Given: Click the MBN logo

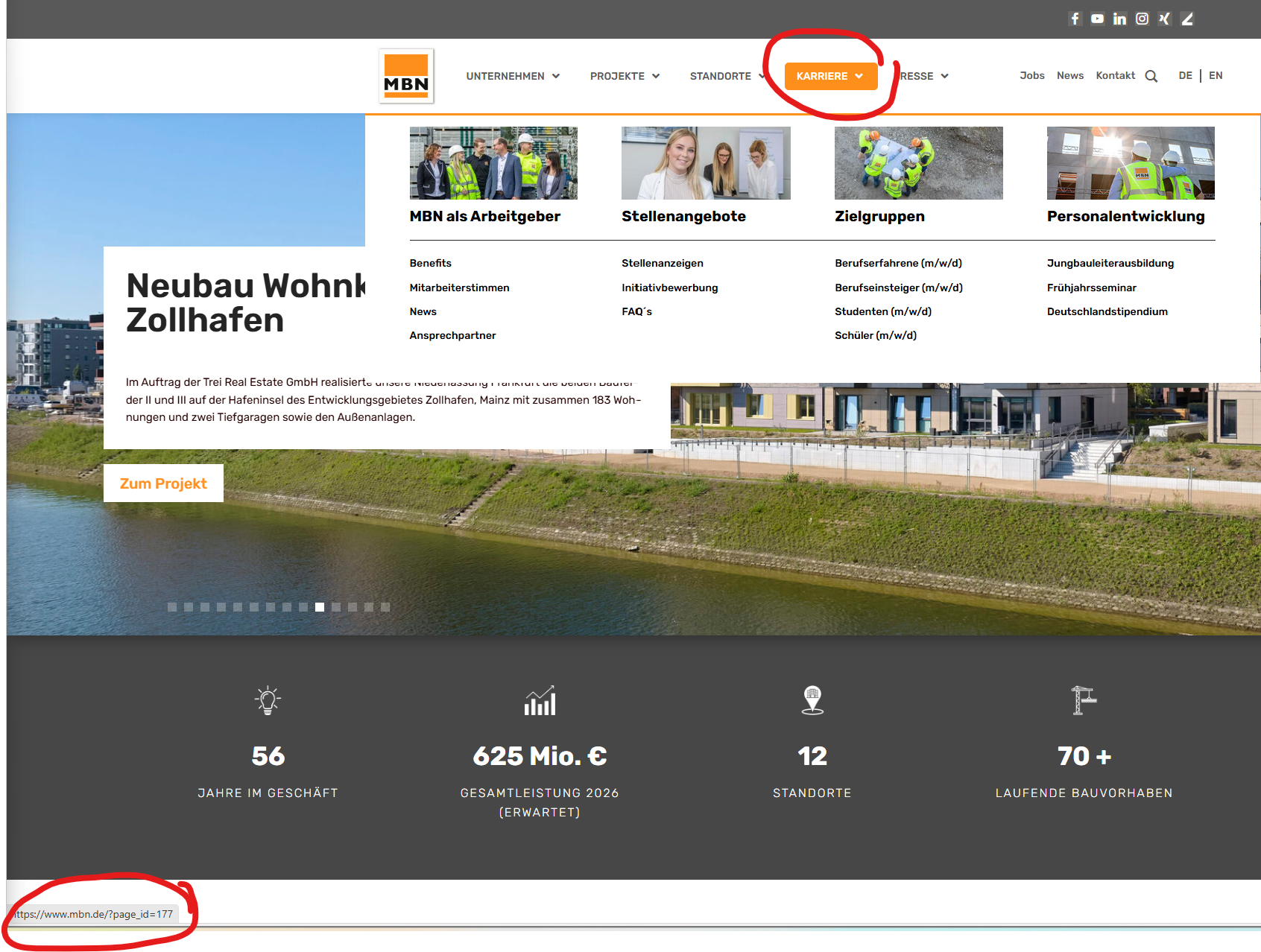Looking at the screenshot, I should [x=406, y=76].
